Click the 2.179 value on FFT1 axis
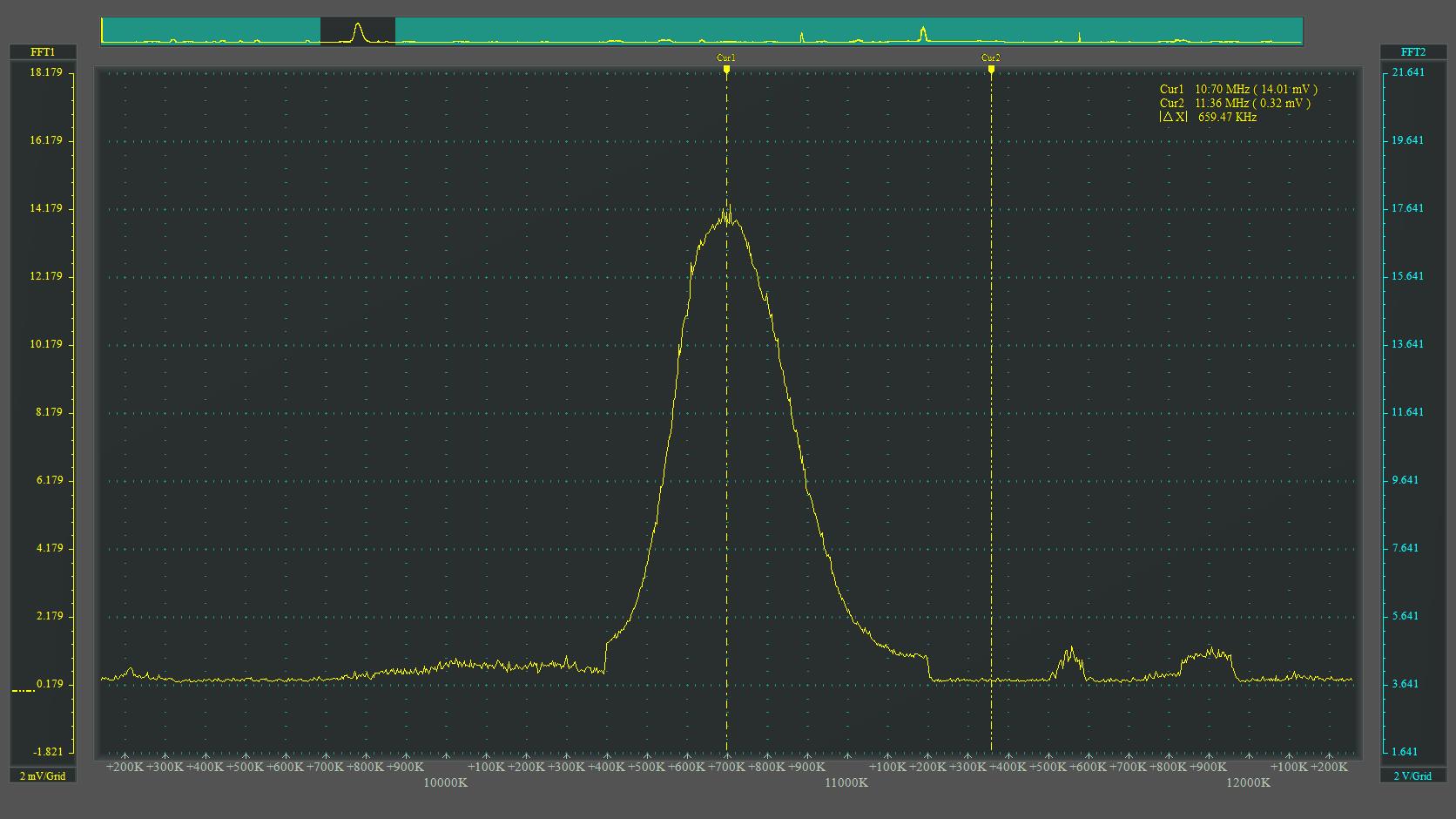The width and height of the screenshot is (1456, 819). tap(49, 616)
